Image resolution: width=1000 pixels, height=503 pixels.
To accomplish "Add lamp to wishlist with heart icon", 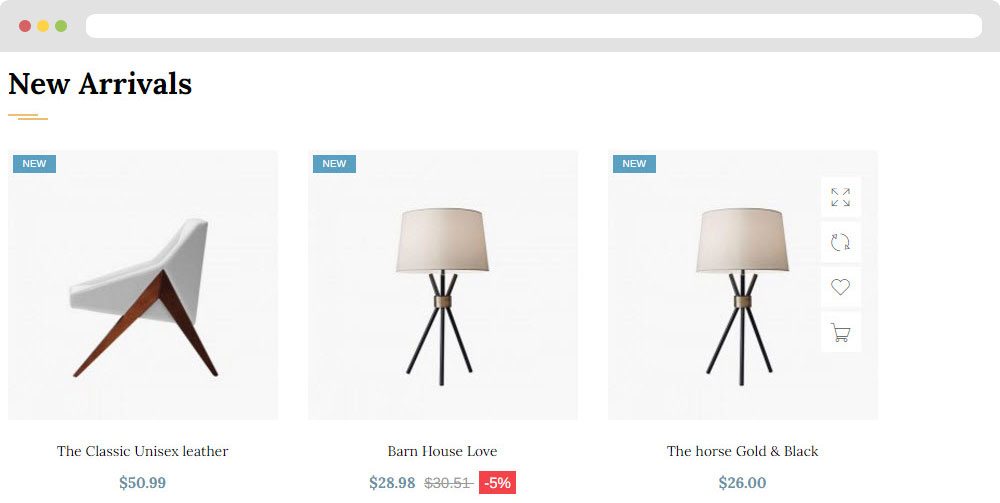I will [x=841, y=287].
